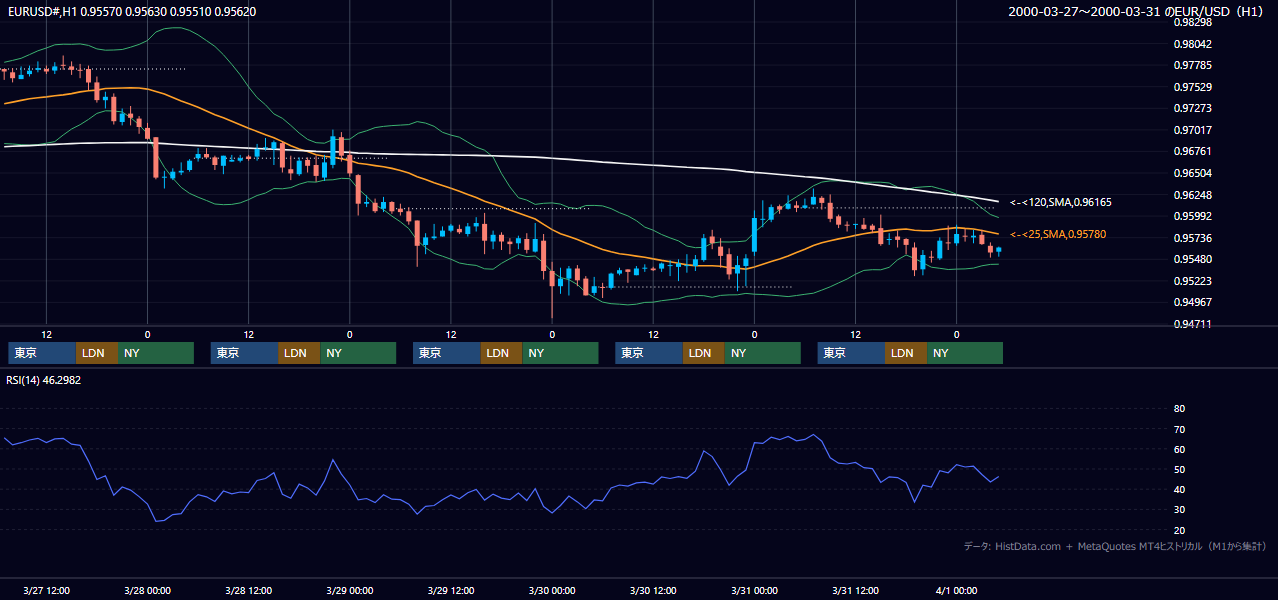Click price axis value 0.95223
Image resolution: width=1278 pixels, height=600 pixels.
[1193, 281]
